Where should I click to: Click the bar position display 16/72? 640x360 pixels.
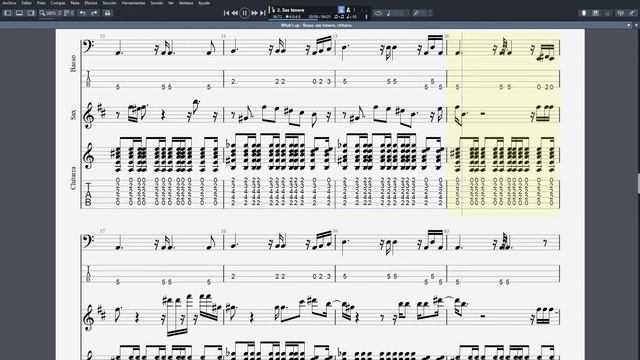277,17
